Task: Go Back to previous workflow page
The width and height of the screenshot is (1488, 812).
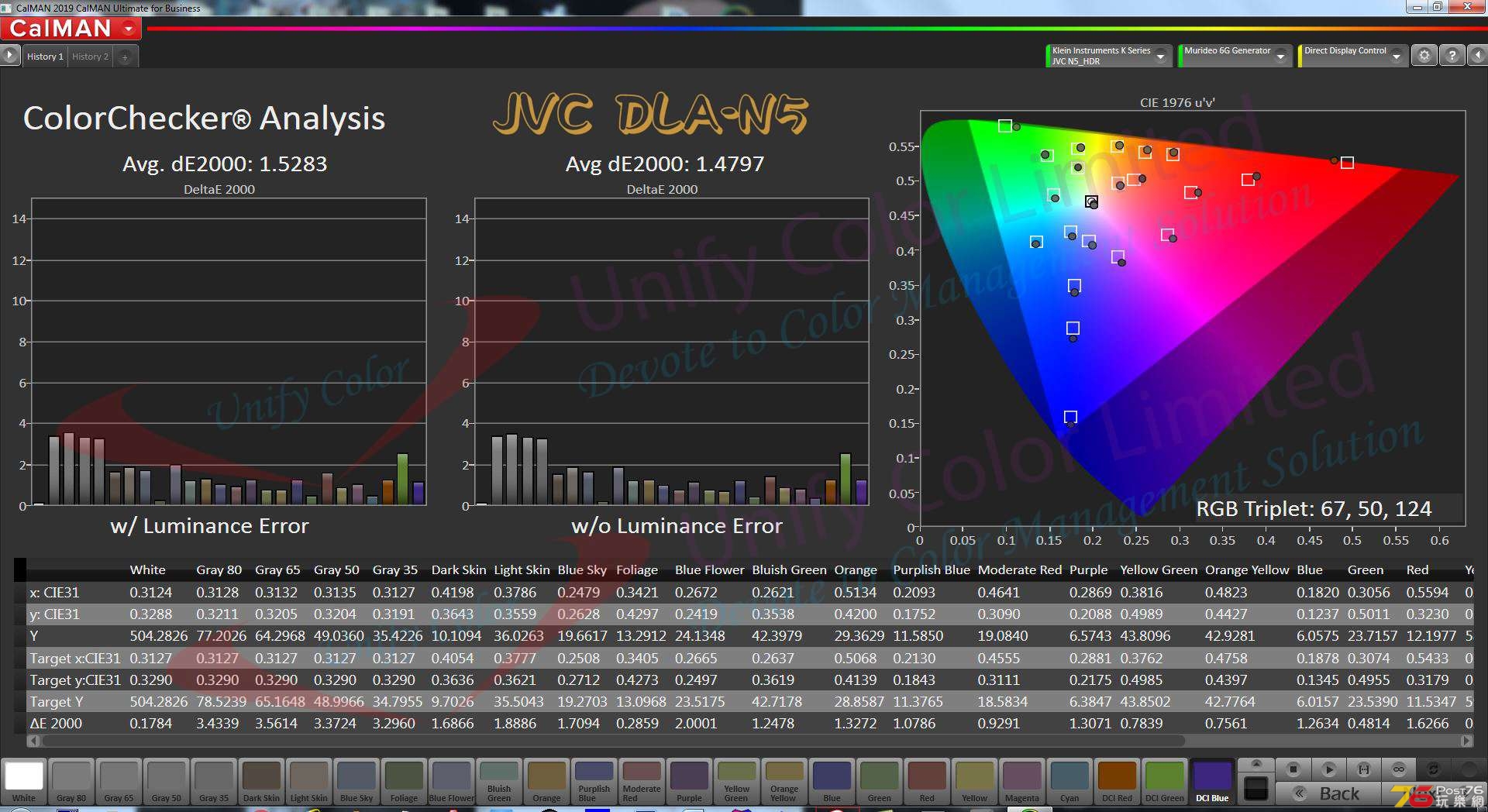Action: click(x=1329, y=793)
